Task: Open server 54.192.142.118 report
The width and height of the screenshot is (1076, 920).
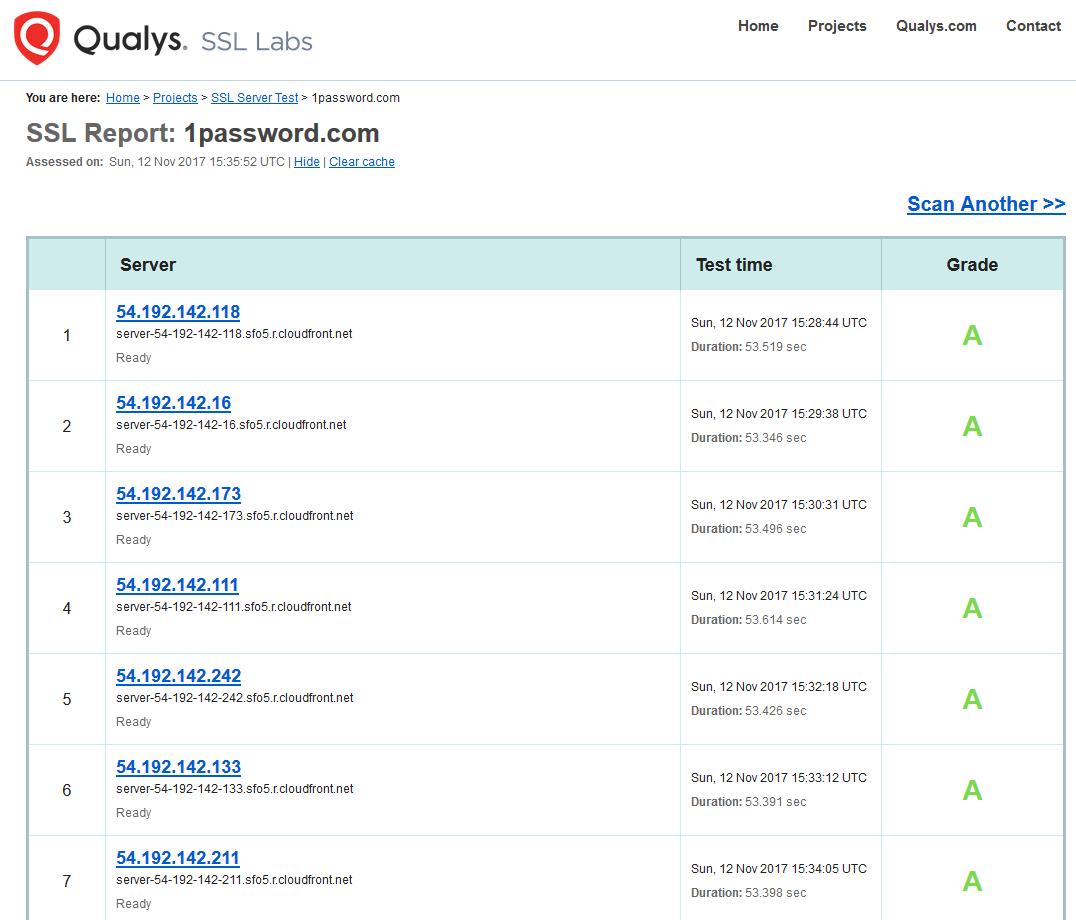Action: 178,312
